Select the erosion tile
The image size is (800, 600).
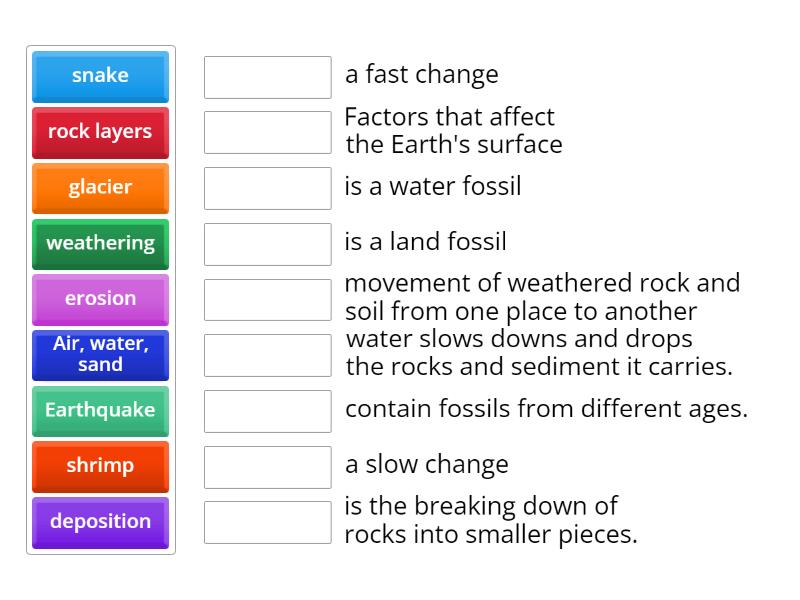pos(100,299)
